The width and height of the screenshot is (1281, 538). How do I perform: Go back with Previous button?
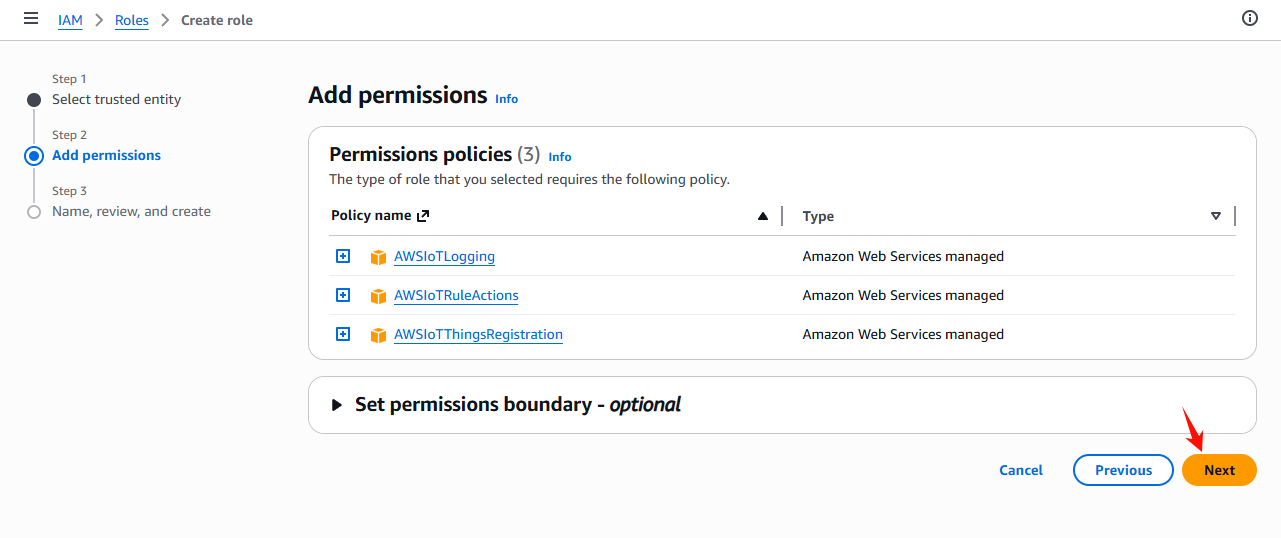1123,470
